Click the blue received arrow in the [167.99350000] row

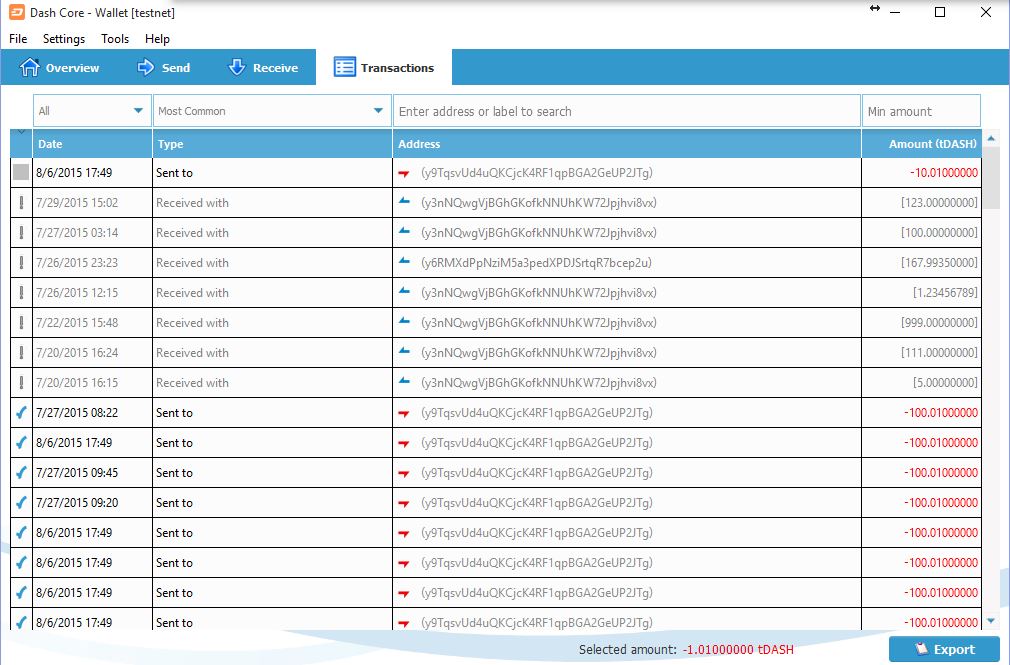(x=404, y=261)
